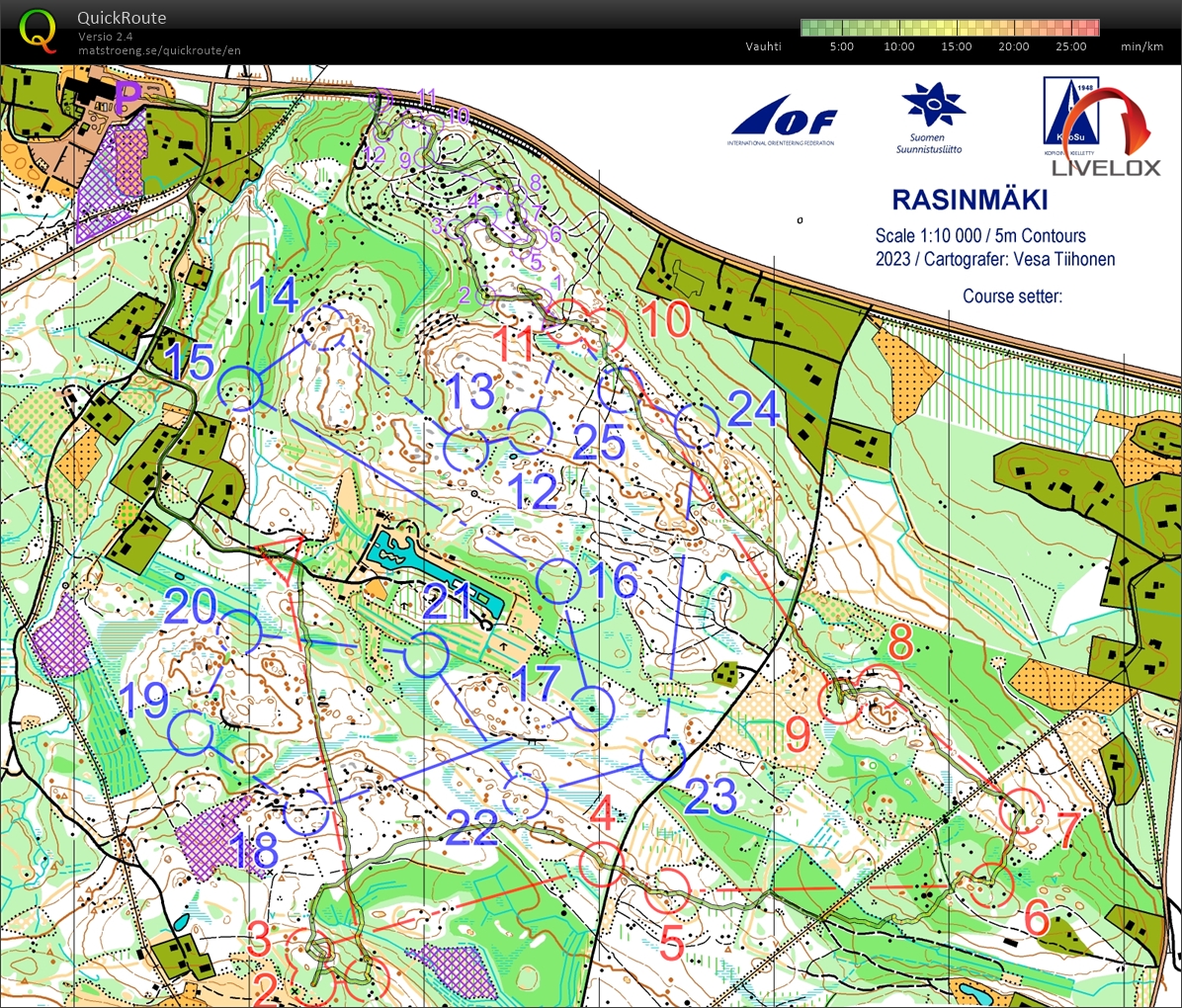The image size is (1182, 1008).
Task: Click the min/km unit label
Action: coord(1141,46)
